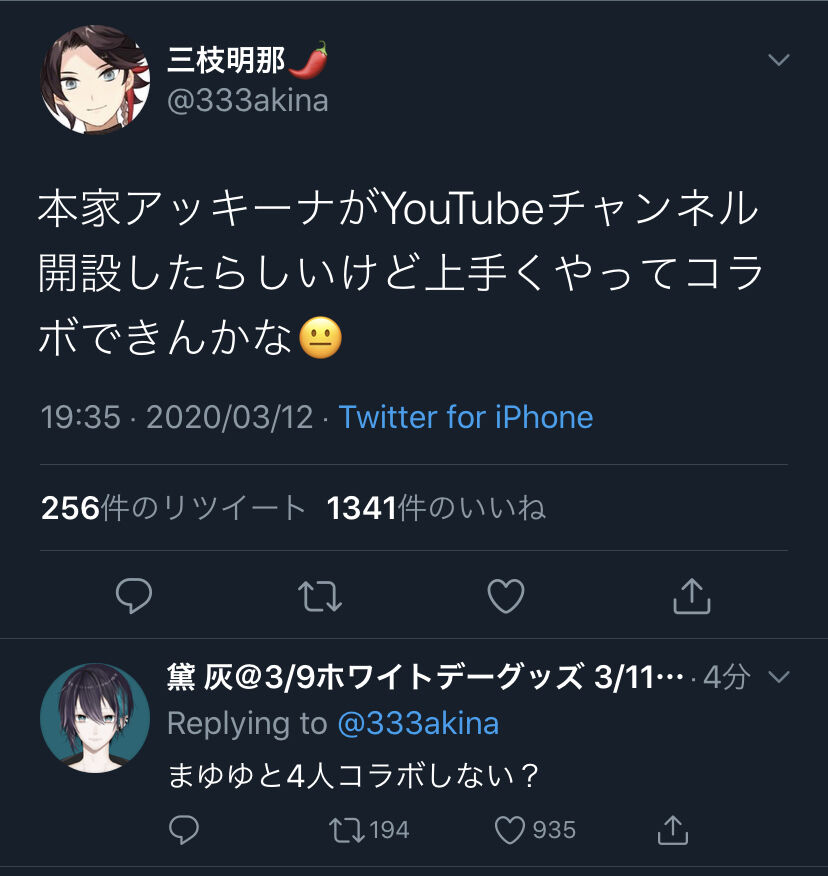Expand the reply's chevron options menu

778,678
